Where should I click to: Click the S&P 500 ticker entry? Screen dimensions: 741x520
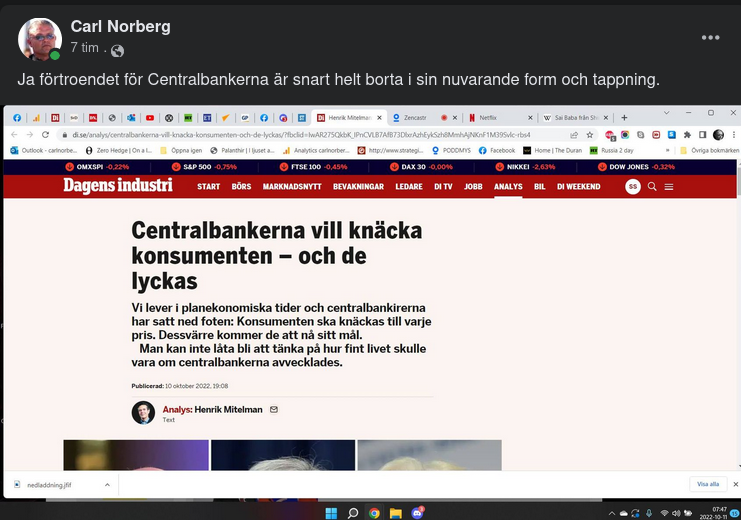204,167
